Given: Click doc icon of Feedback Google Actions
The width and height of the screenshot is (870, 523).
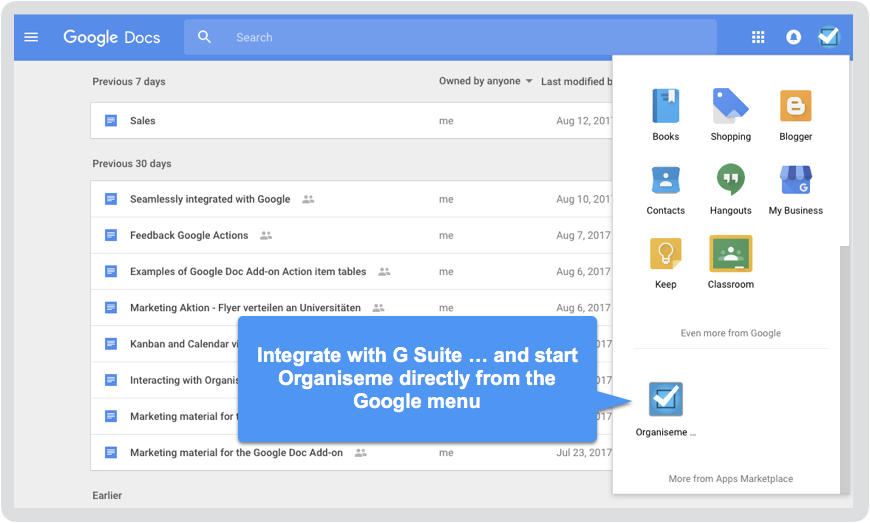Looking at the screenshot, I should click(x=111, y=235).
